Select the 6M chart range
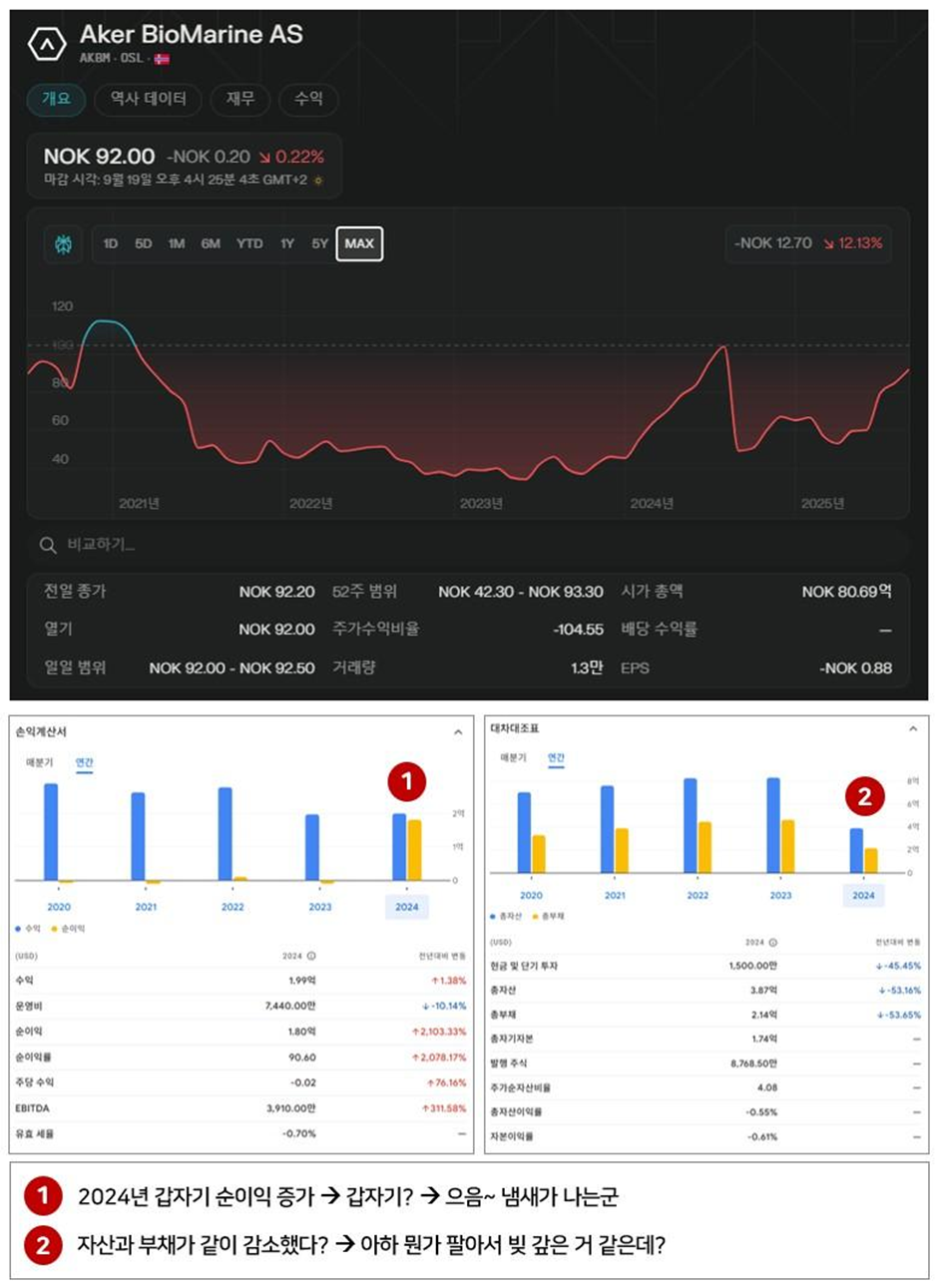This screenshot has height=1288, width=938. coord(211,243)
